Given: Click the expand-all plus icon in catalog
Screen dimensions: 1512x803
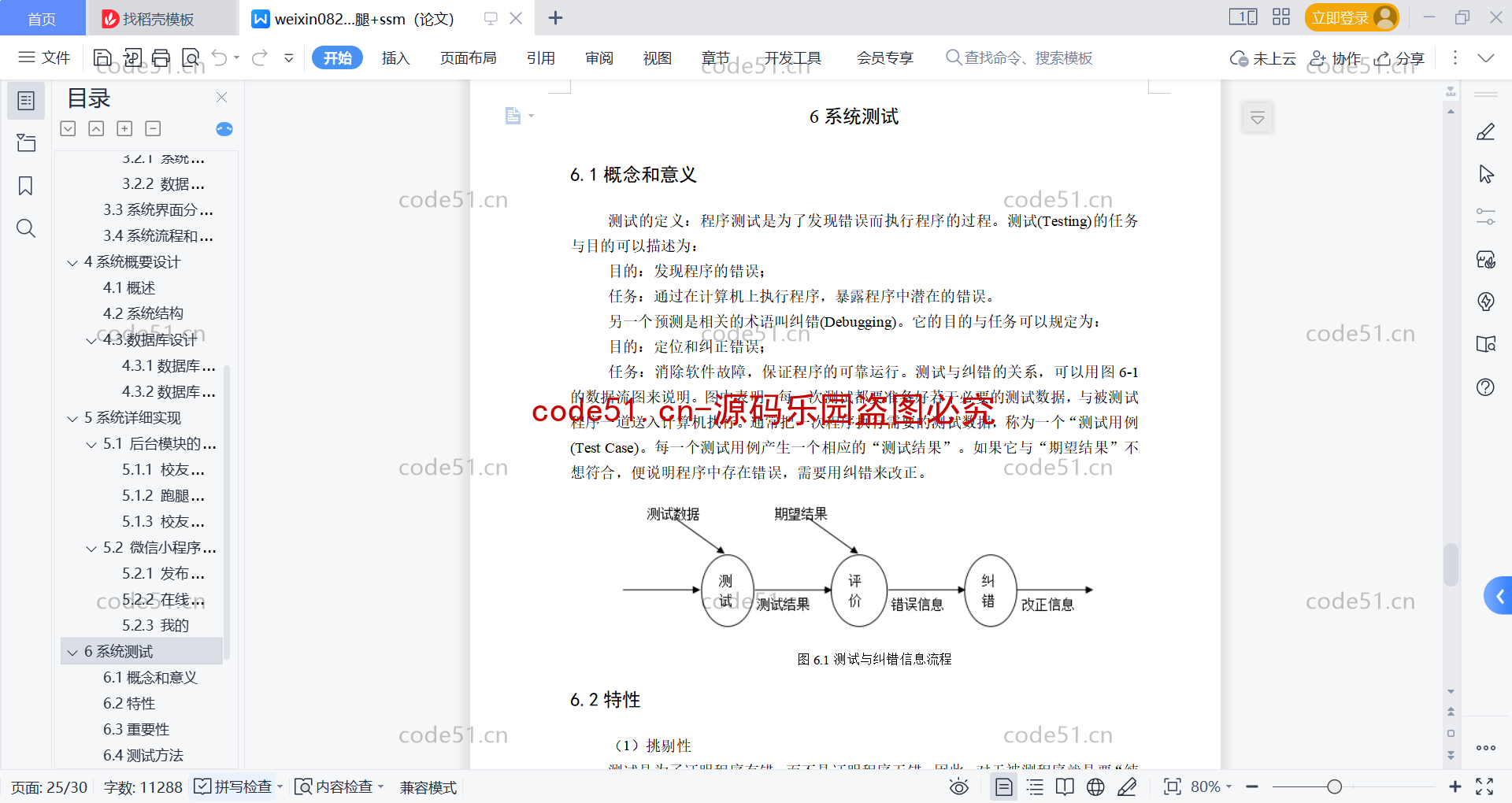Looking at the screenshot, I should [124, 128].
